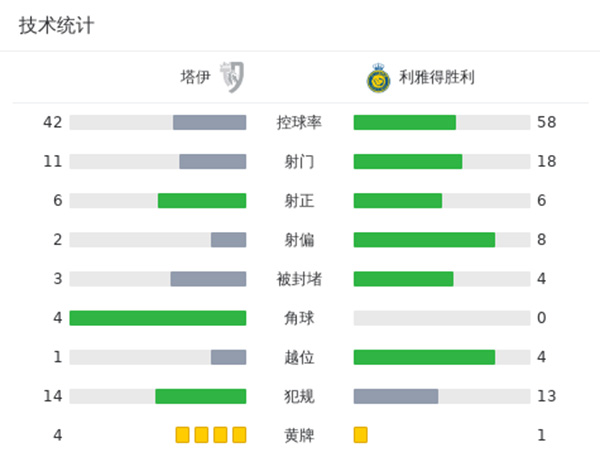Click 塔伊's leftmost yellow card icon
The image size is (600, 462).
pos(182,435)
